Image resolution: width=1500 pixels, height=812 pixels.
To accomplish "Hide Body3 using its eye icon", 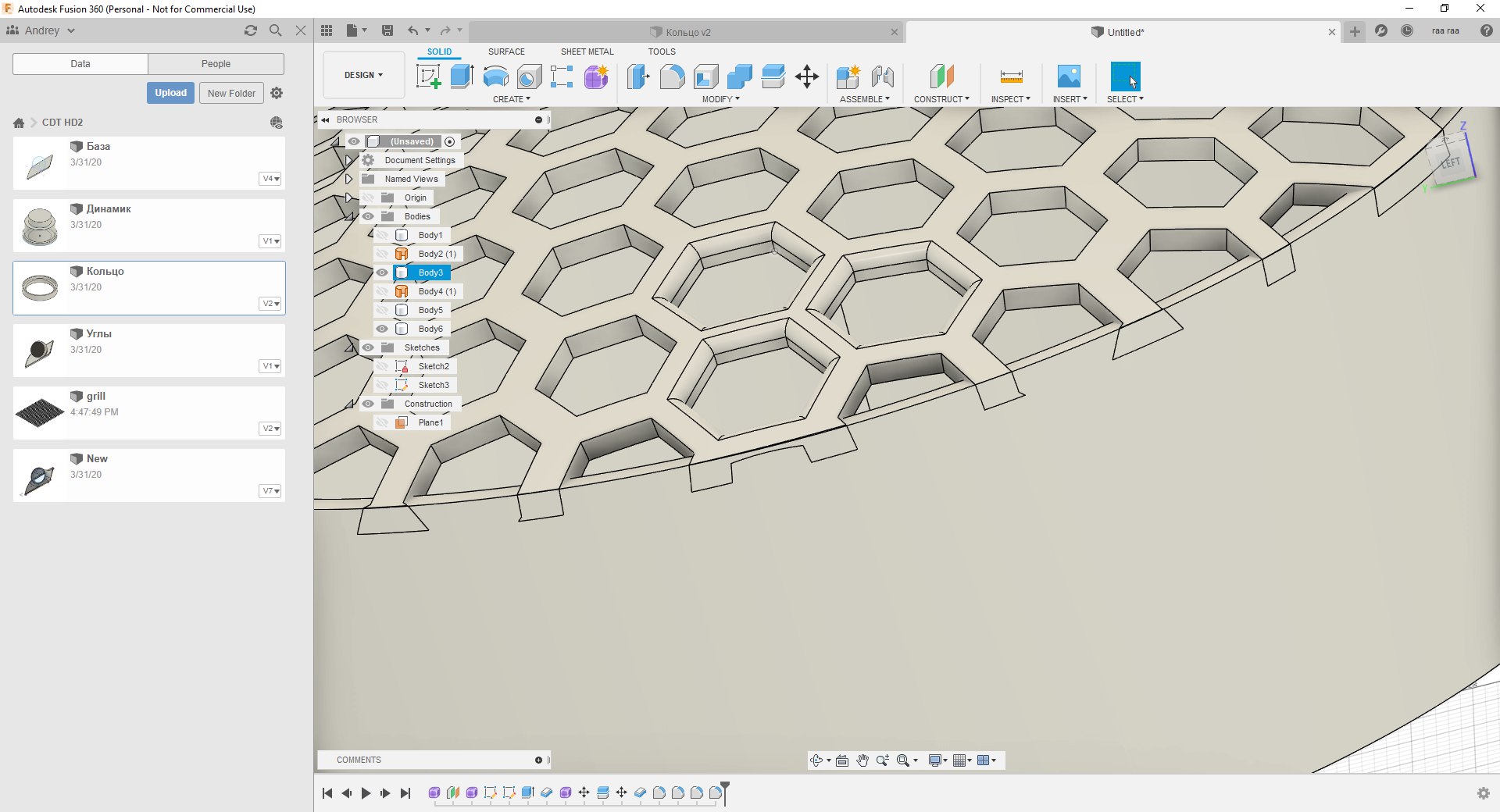I will (x=382, y=272).
